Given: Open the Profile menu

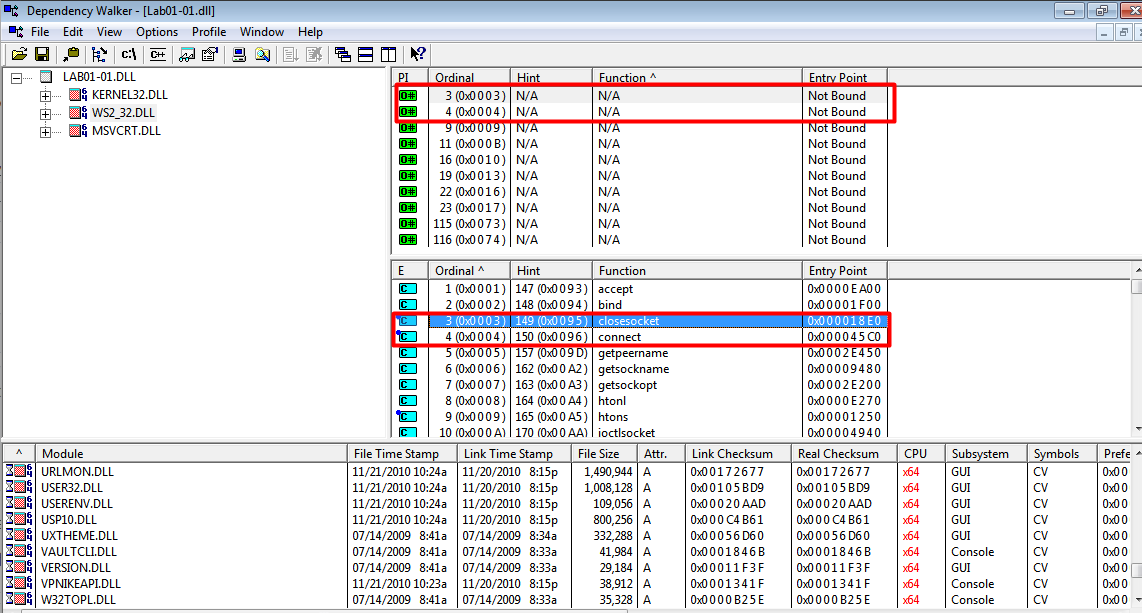Looking at the screenshot, I should (x=208, y=31).
